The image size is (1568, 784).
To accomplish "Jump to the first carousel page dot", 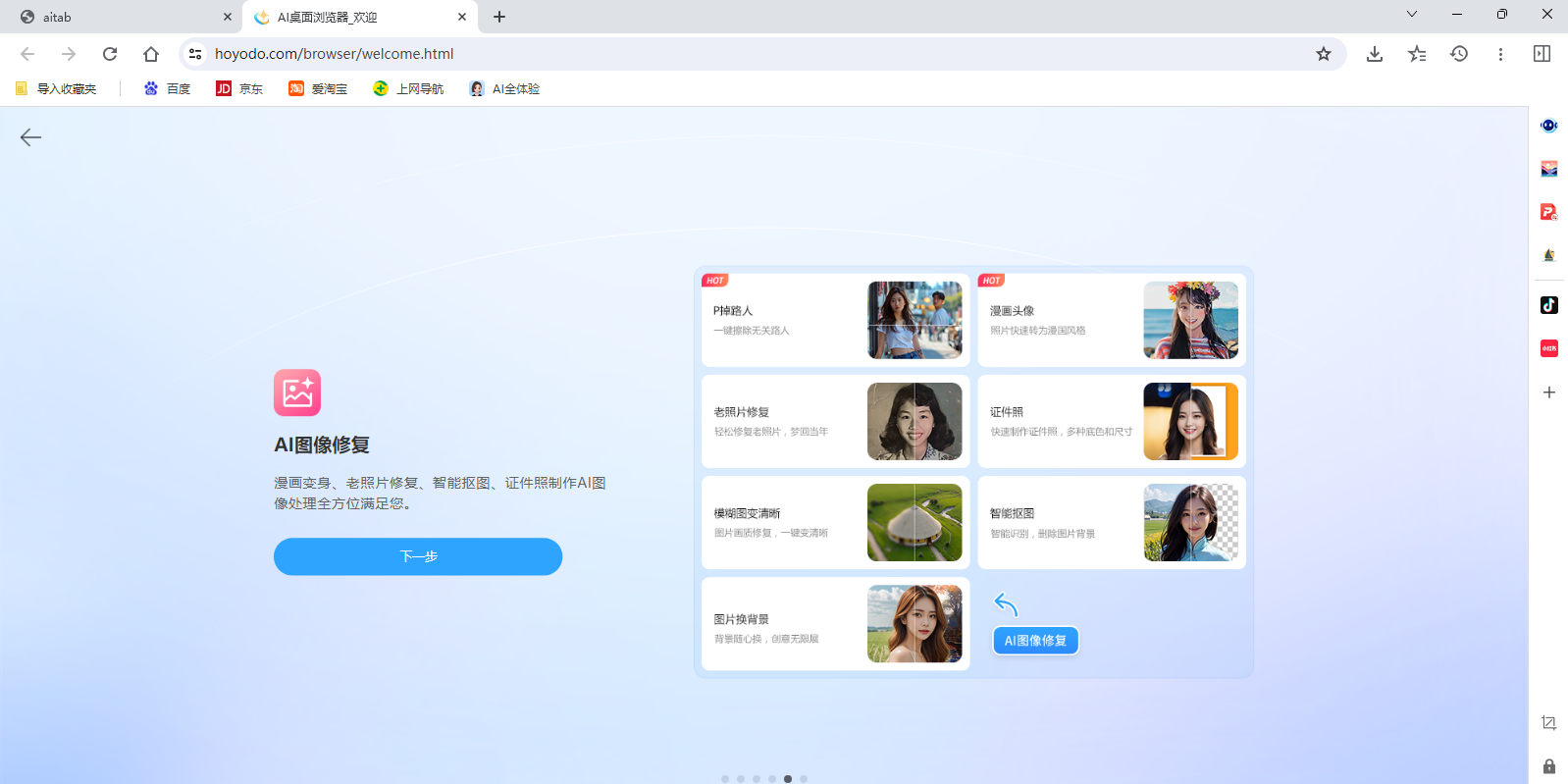I will [x=725, y=779].
